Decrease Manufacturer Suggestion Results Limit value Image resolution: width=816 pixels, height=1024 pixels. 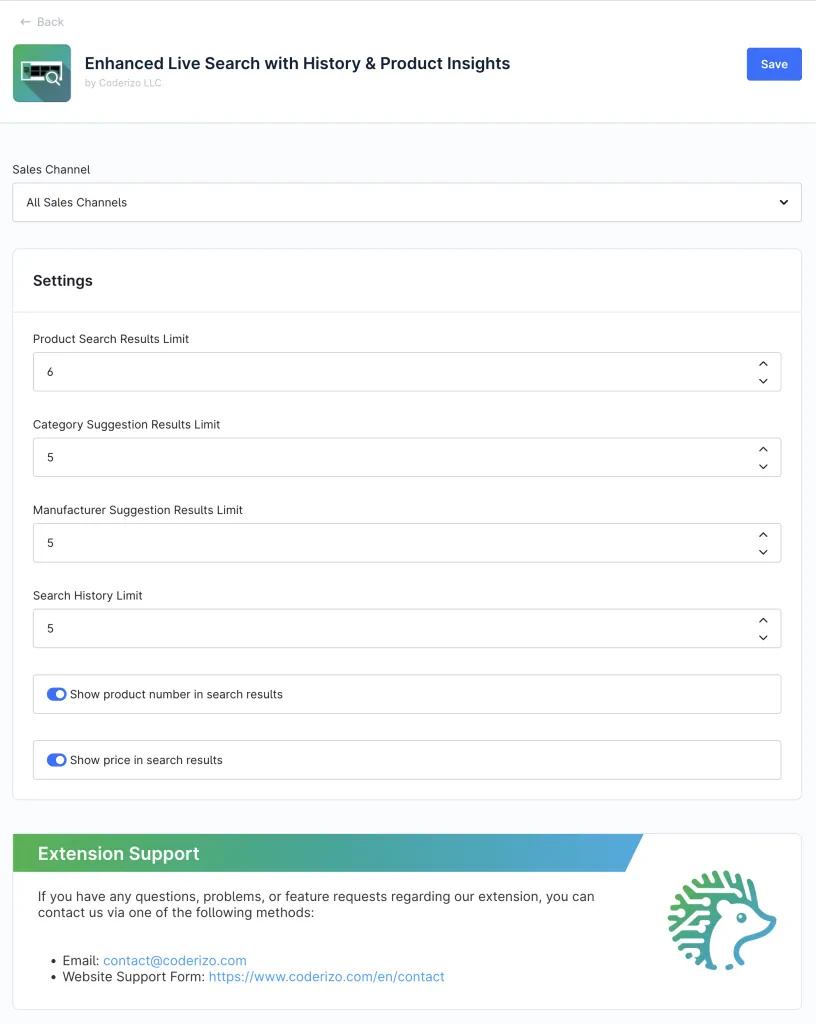pos(763,551)
